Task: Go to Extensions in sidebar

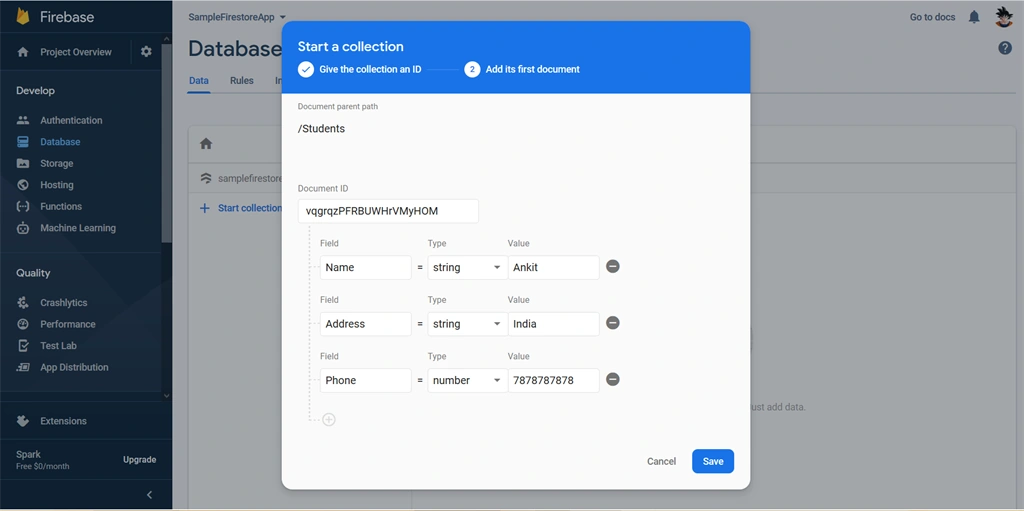Action: pyautogui.click(x=63, y=421)
